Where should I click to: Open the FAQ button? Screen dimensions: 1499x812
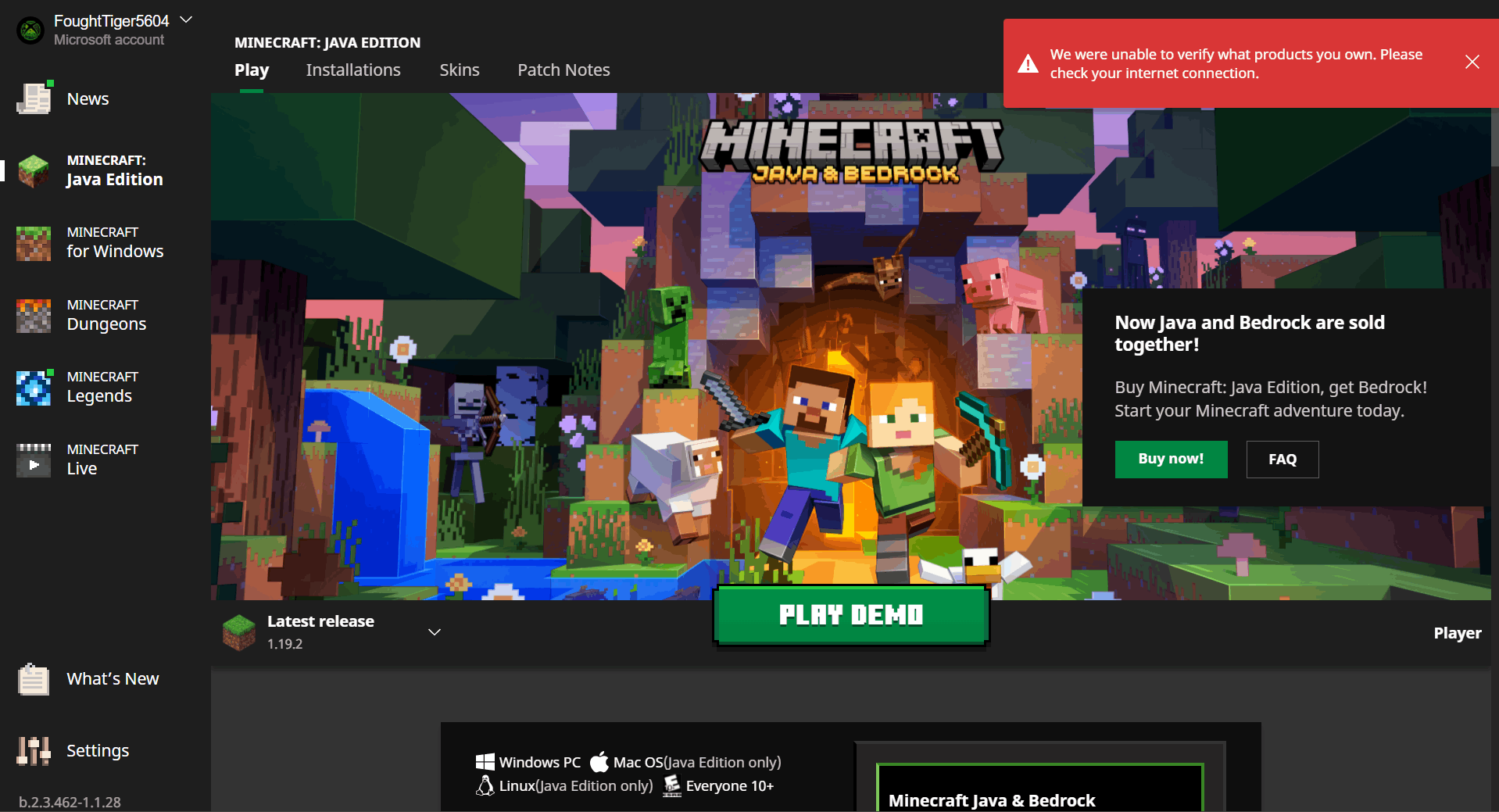[1283, 460]
